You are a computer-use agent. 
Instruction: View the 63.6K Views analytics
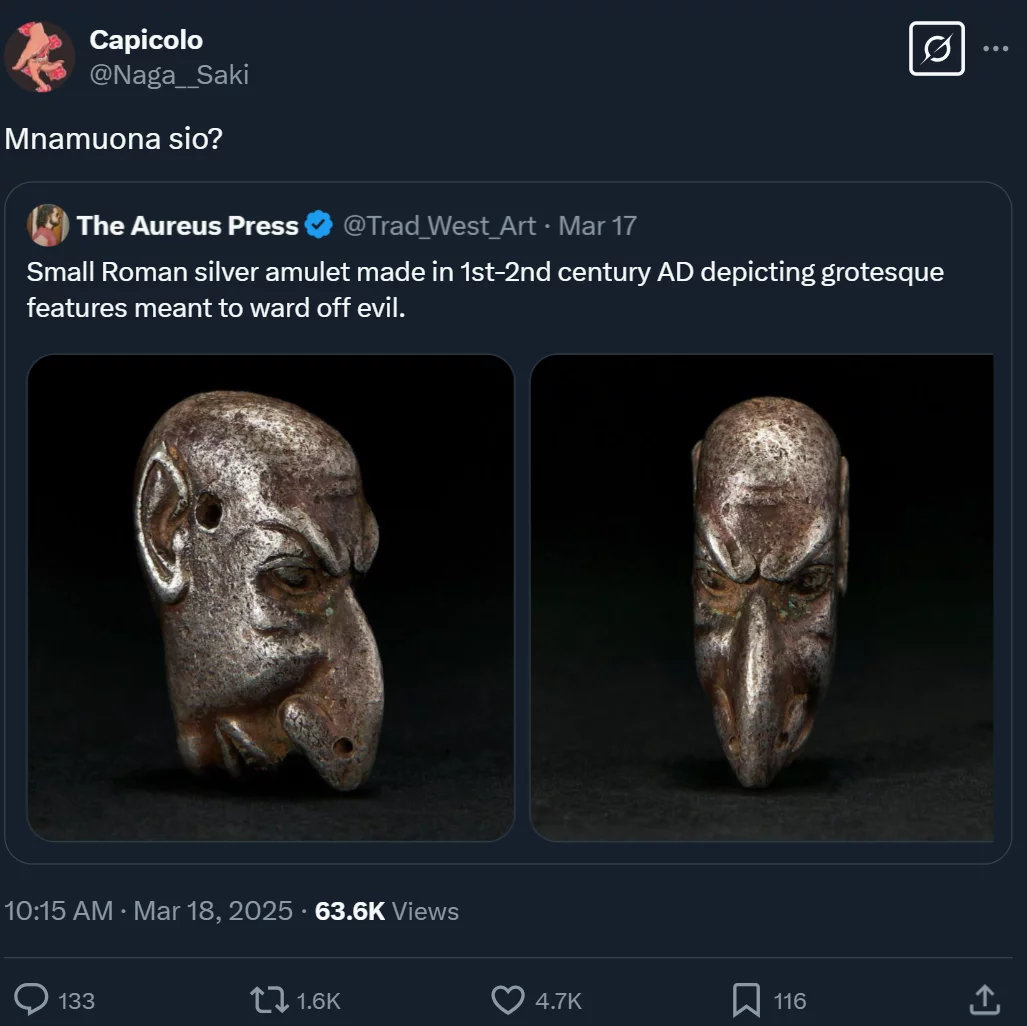[x=387, y=911]
